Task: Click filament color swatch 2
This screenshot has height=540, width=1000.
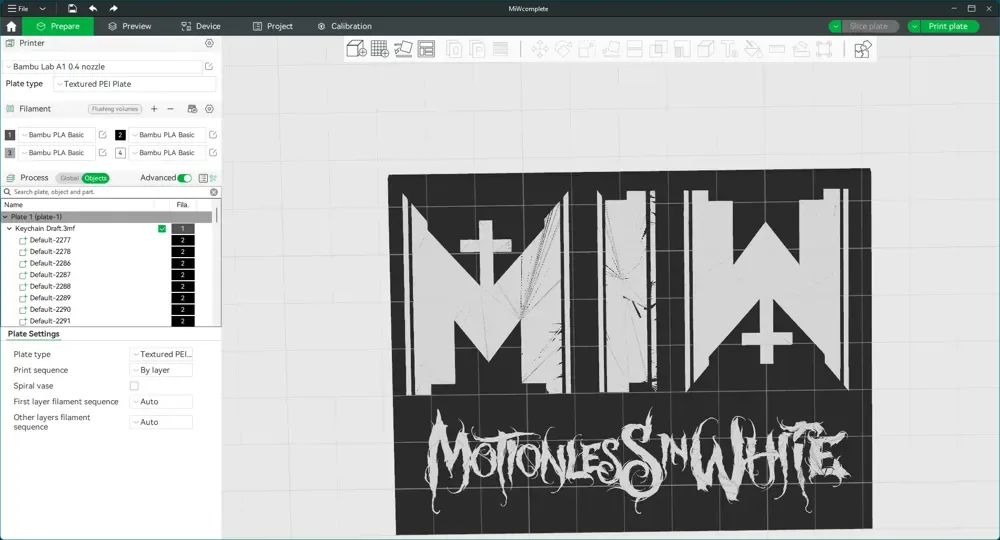Action: (x=120, y=135)
